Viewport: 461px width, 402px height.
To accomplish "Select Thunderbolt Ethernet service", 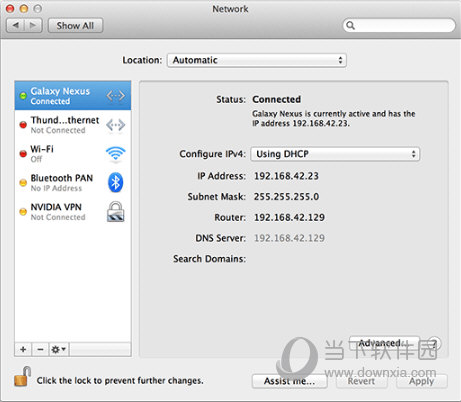I will [x=73, y=125].
